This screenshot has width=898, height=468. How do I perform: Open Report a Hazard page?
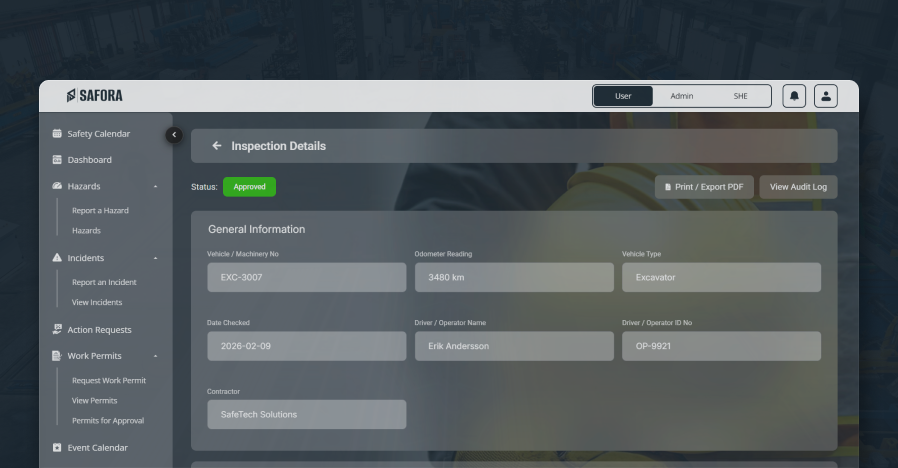100,211
